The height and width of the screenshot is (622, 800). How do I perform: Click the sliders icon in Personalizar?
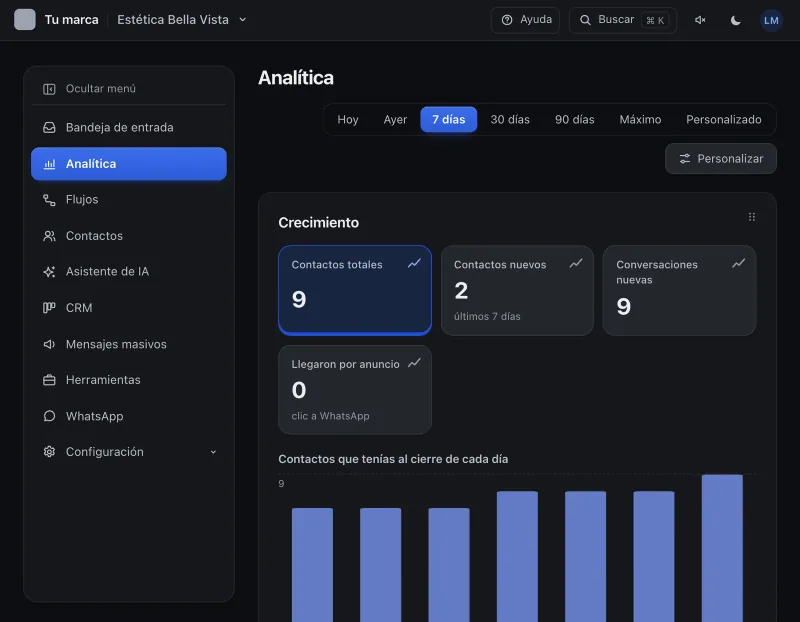pyautogui.click(x=684, y=159)
